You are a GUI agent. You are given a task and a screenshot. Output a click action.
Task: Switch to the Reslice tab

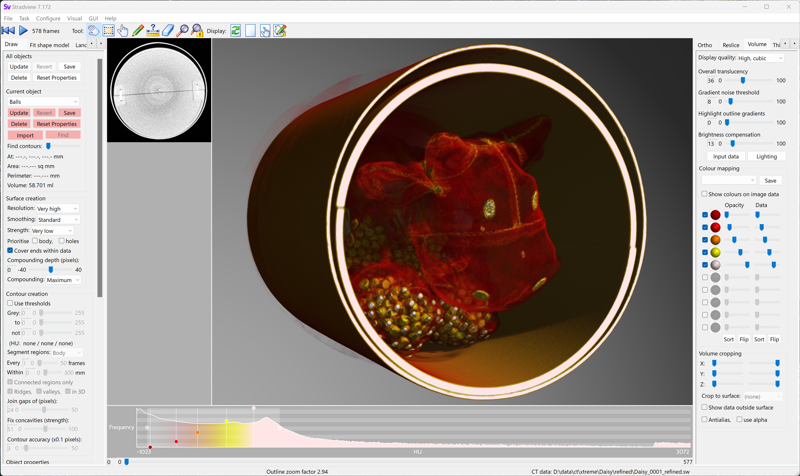tap(731, 45)
